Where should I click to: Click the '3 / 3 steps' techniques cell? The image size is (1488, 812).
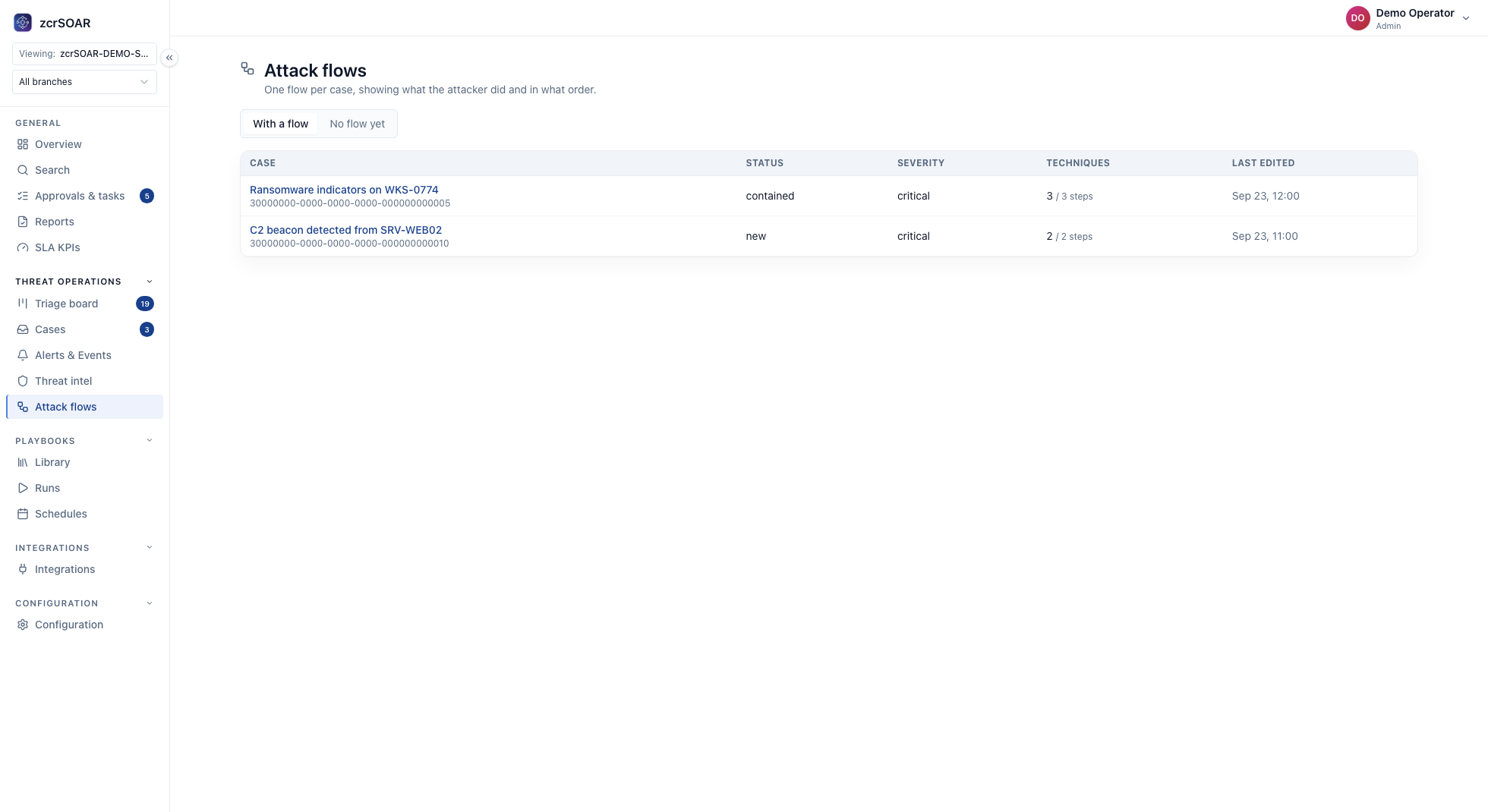point(1070,196)
